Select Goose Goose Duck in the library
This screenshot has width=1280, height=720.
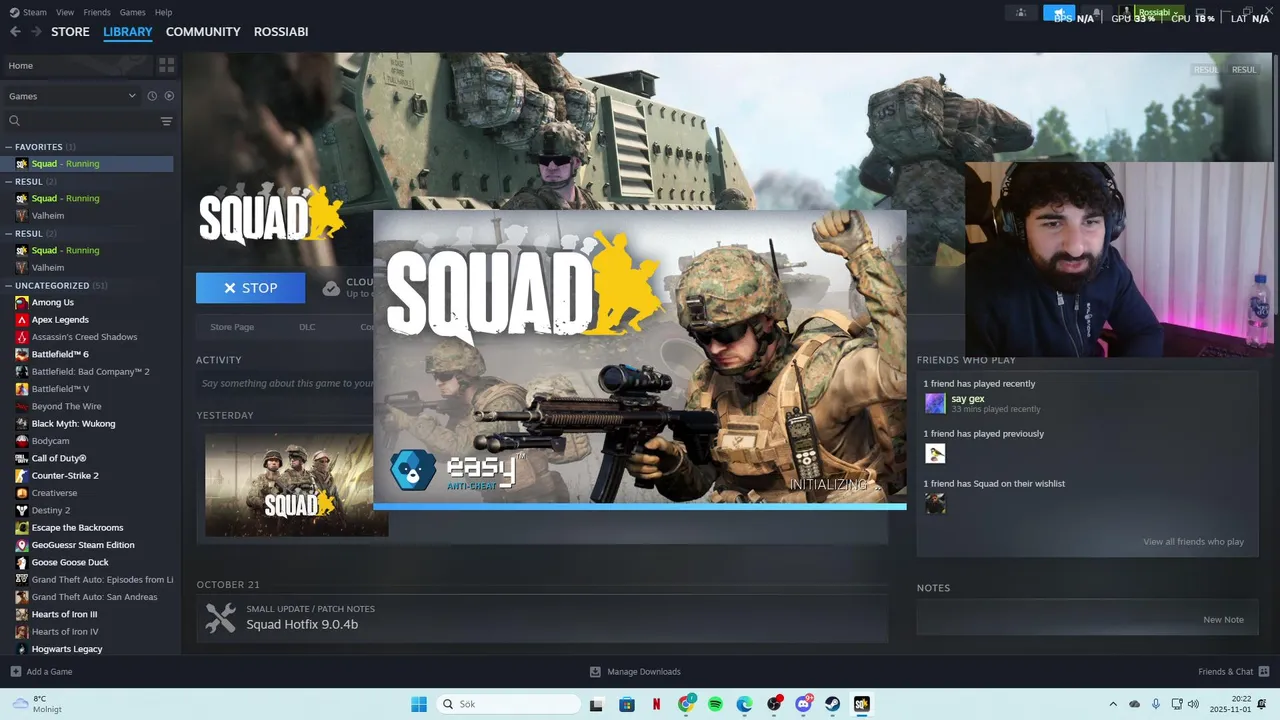[70, 562]
